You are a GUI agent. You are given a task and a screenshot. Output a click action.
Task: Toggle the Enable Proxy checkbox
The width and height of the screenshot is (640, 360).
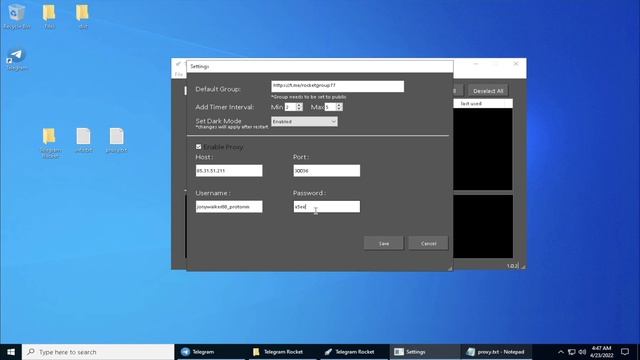coord(198,147)
